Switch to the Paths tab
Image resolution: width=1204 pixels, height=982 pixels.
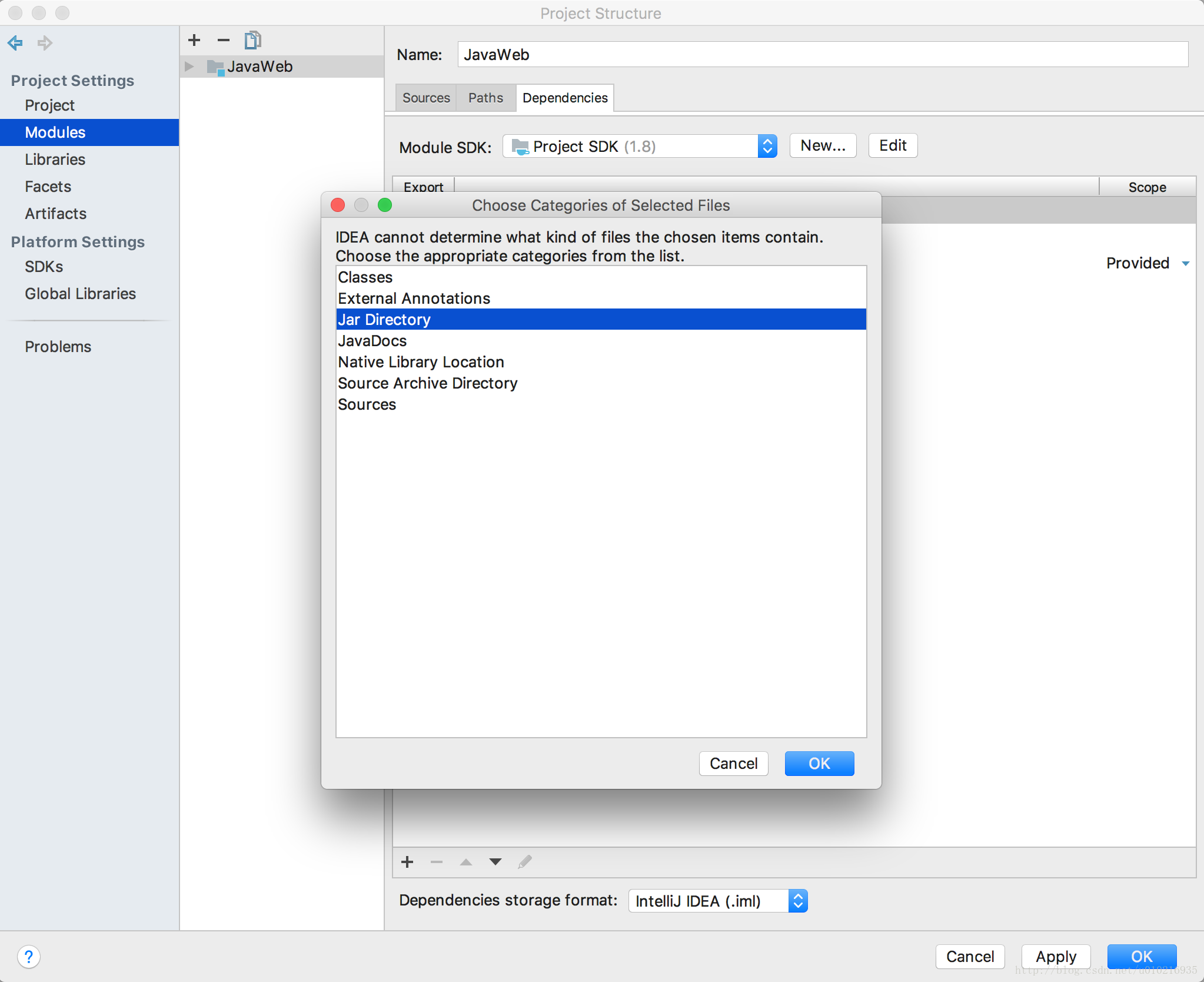485,98
